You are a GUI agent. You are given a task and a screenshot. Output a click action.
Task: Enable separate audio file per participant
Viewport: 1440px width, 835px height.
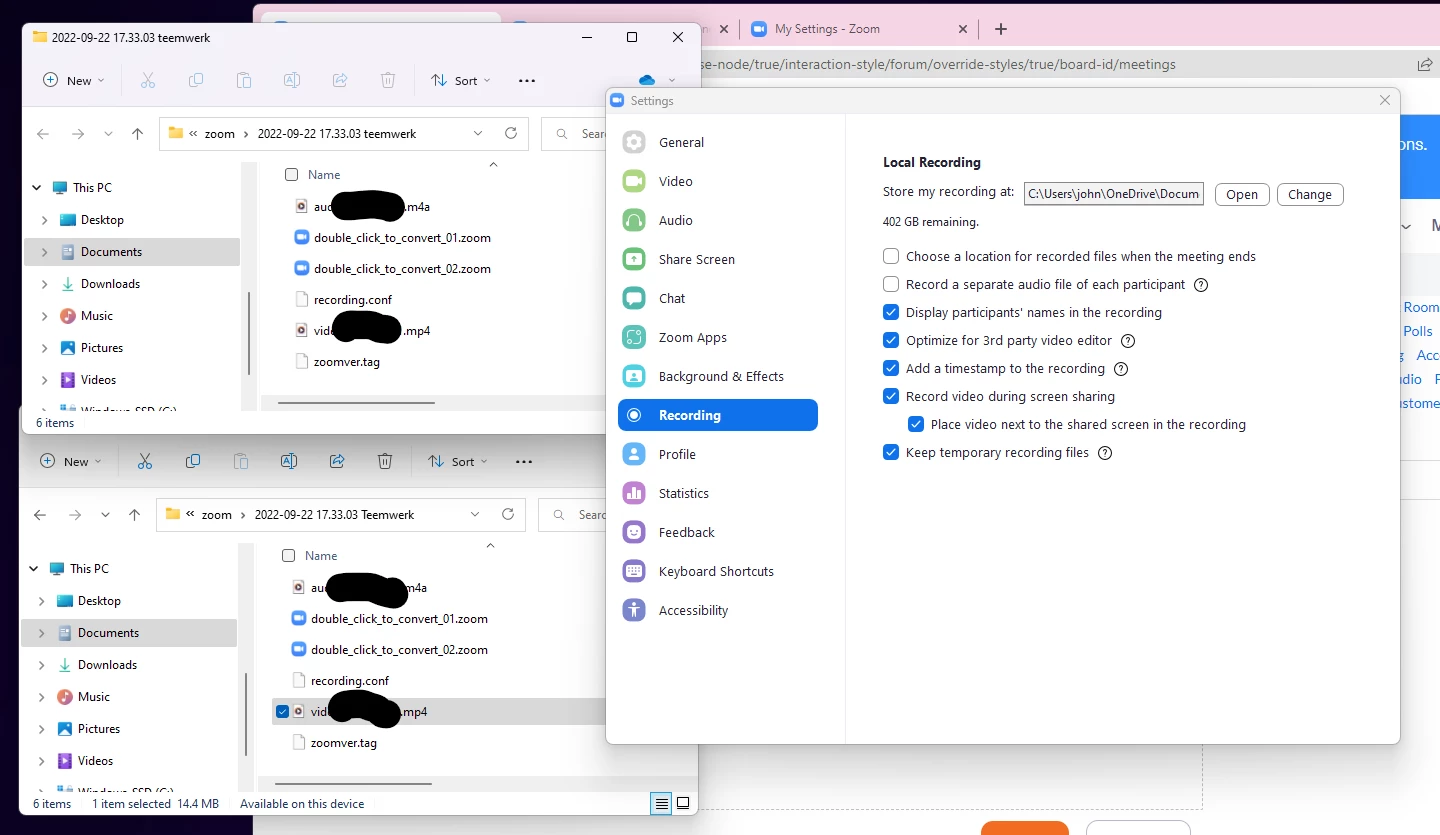(x=891, y=284)
